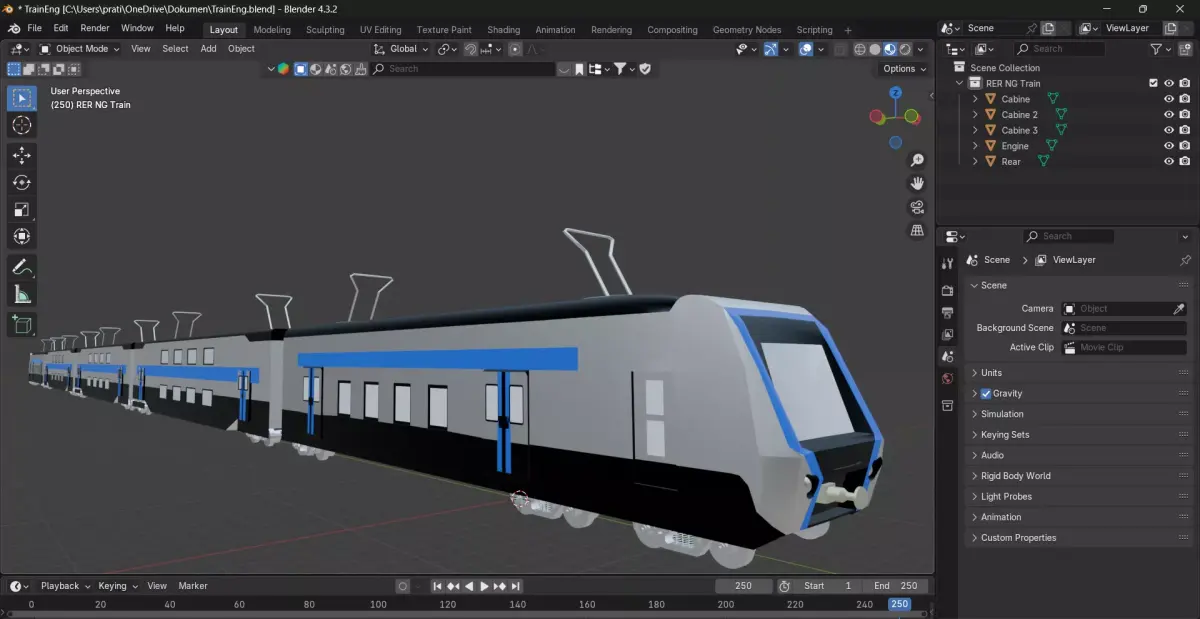Disable Engine object in renders

pyautogui.click(x=1185, y=146)
